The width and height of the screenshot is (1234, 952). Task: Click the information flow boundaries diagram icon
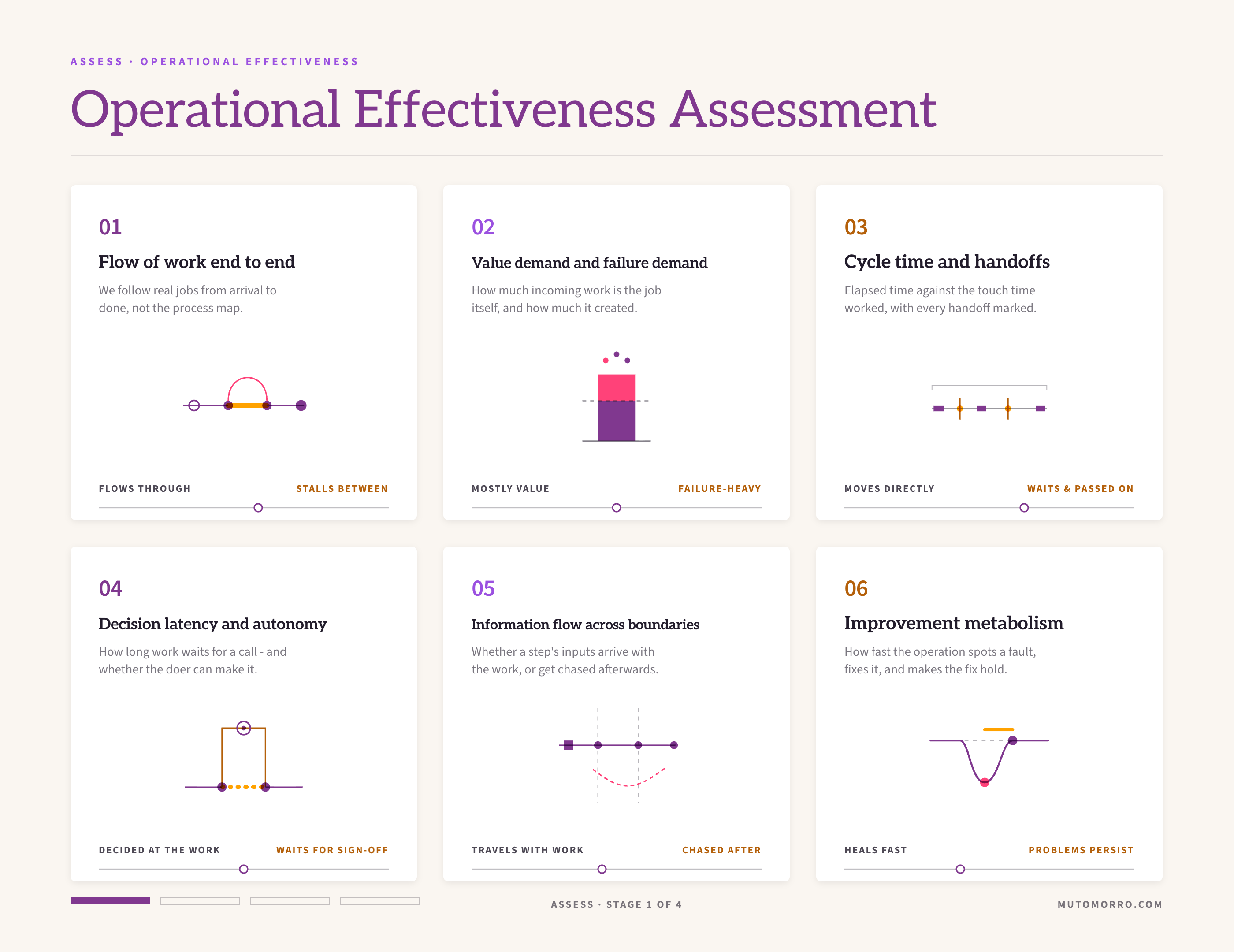click(618, 755)
